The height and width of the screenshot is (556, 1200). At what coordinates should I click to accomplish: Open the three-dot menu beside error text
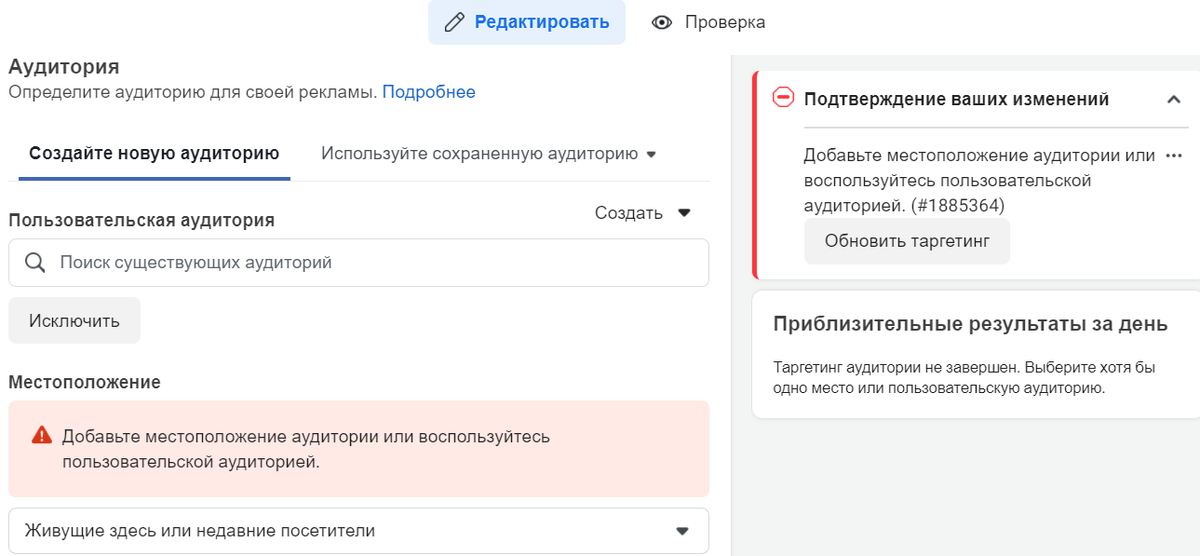click(1174, 156)
